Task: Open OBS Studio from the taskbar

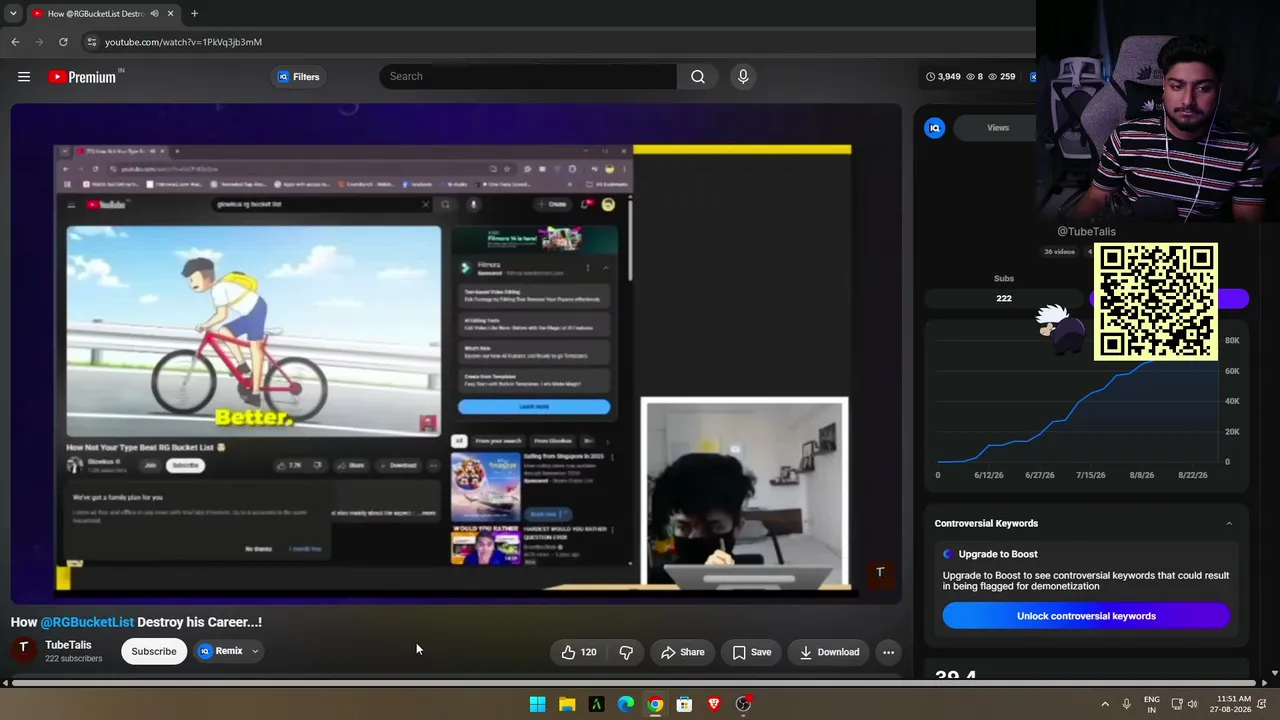Action: coord(743,704)
